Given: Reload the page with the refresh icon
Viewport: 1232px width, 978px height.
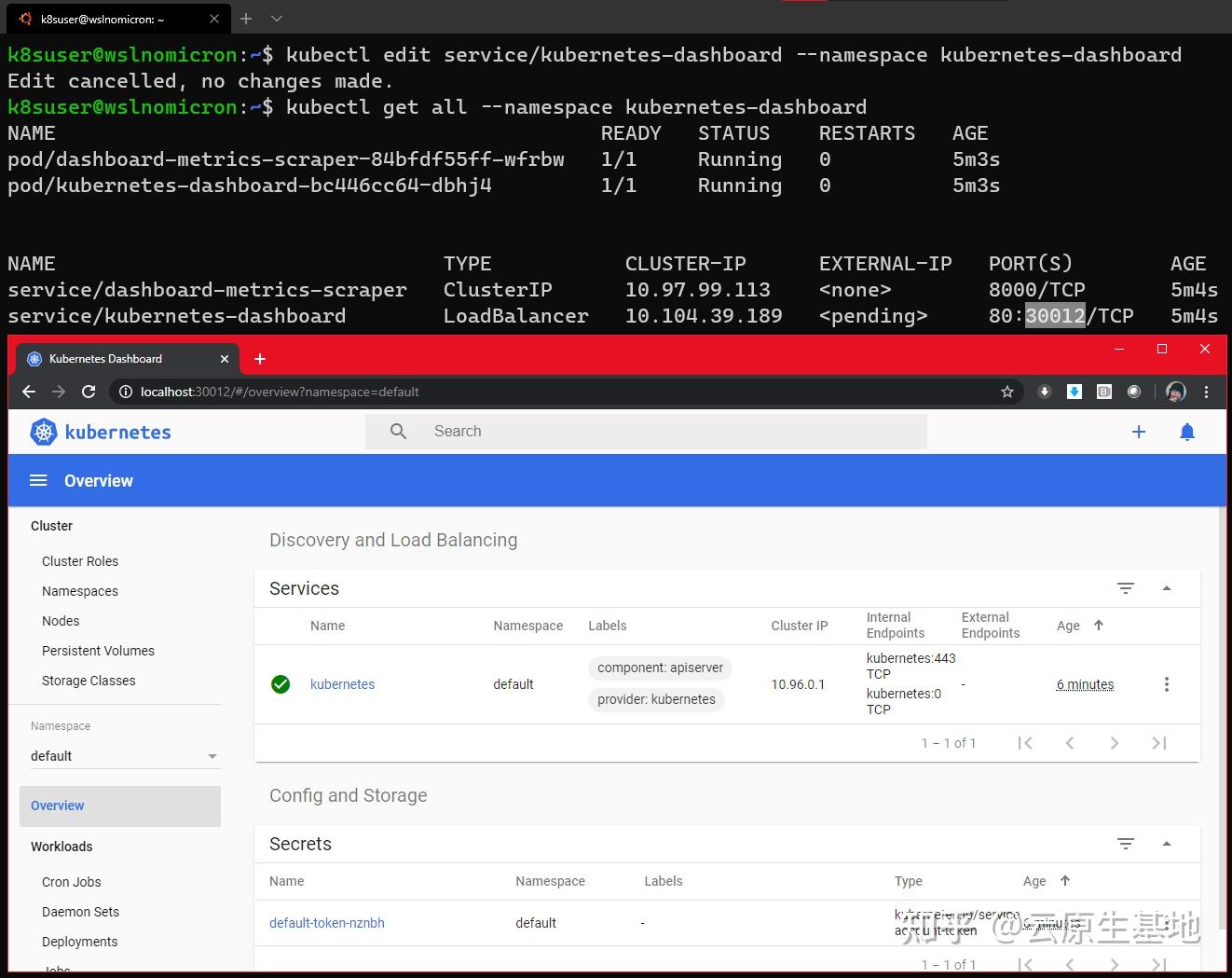Looking at the screenshot, I should point(89,392).
